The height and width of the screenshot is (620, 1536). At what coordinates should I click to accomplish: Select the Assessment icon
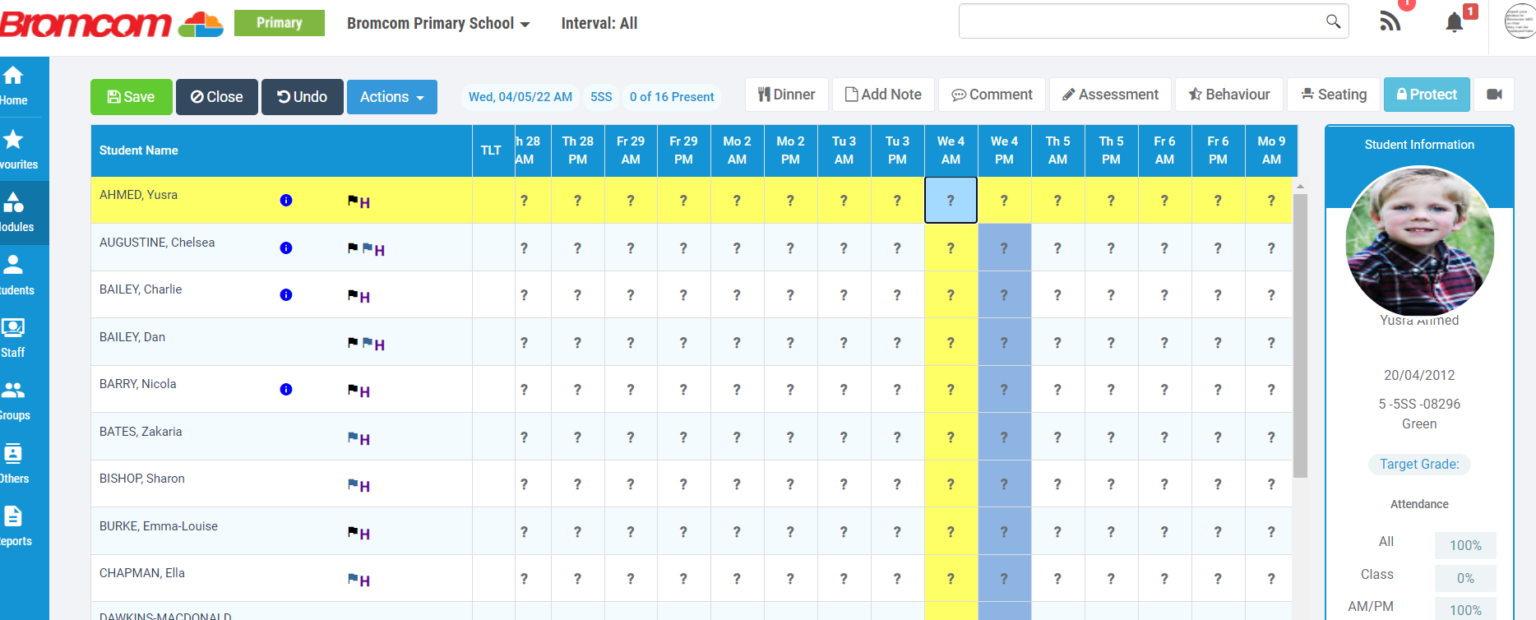(1109, 94)
